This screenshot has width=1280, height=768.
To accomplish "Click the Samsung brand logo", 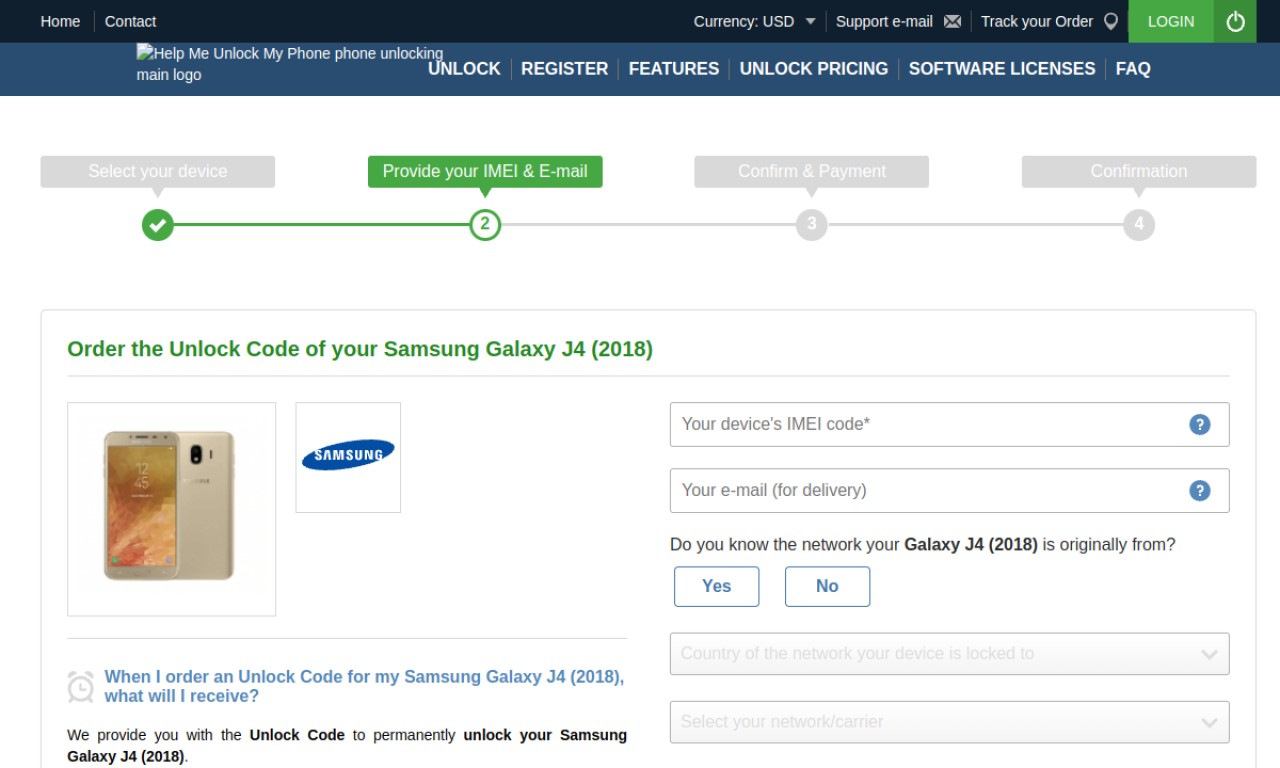I will coord(348,455).
